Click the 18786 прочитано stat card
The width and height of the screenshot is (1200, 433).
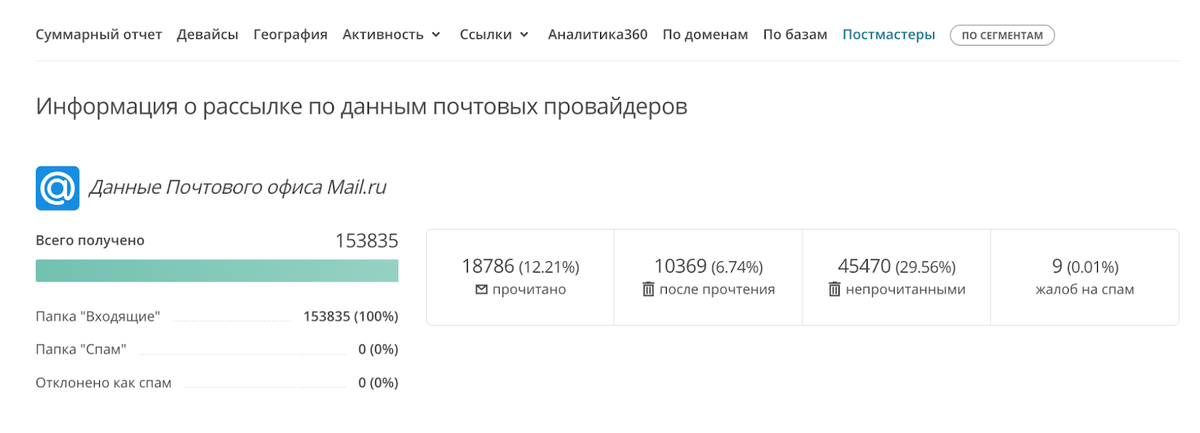tap(520, 277)
